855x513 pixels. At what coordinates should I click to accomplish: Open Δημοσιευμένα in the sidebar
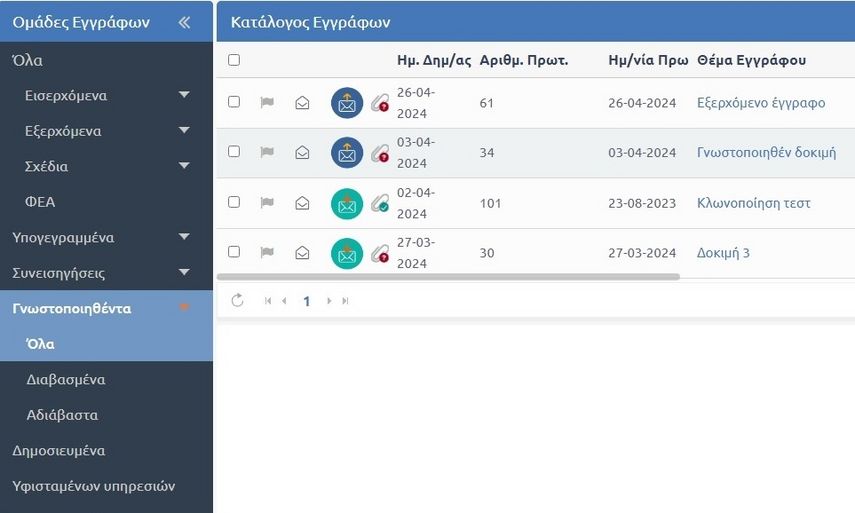(59, 451)
